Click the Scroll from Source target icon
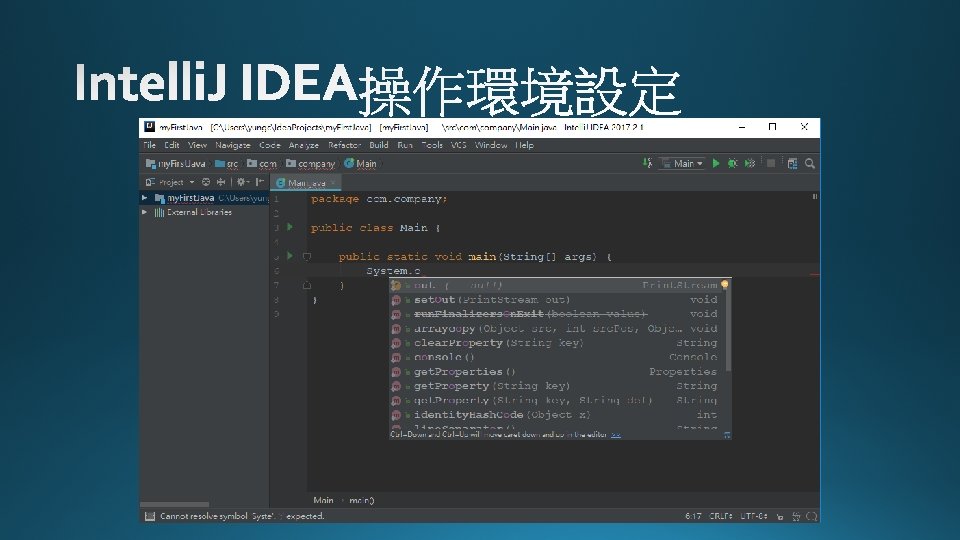Screen dimensions: 960x540 pyautogui.click(x=206, y=182)
